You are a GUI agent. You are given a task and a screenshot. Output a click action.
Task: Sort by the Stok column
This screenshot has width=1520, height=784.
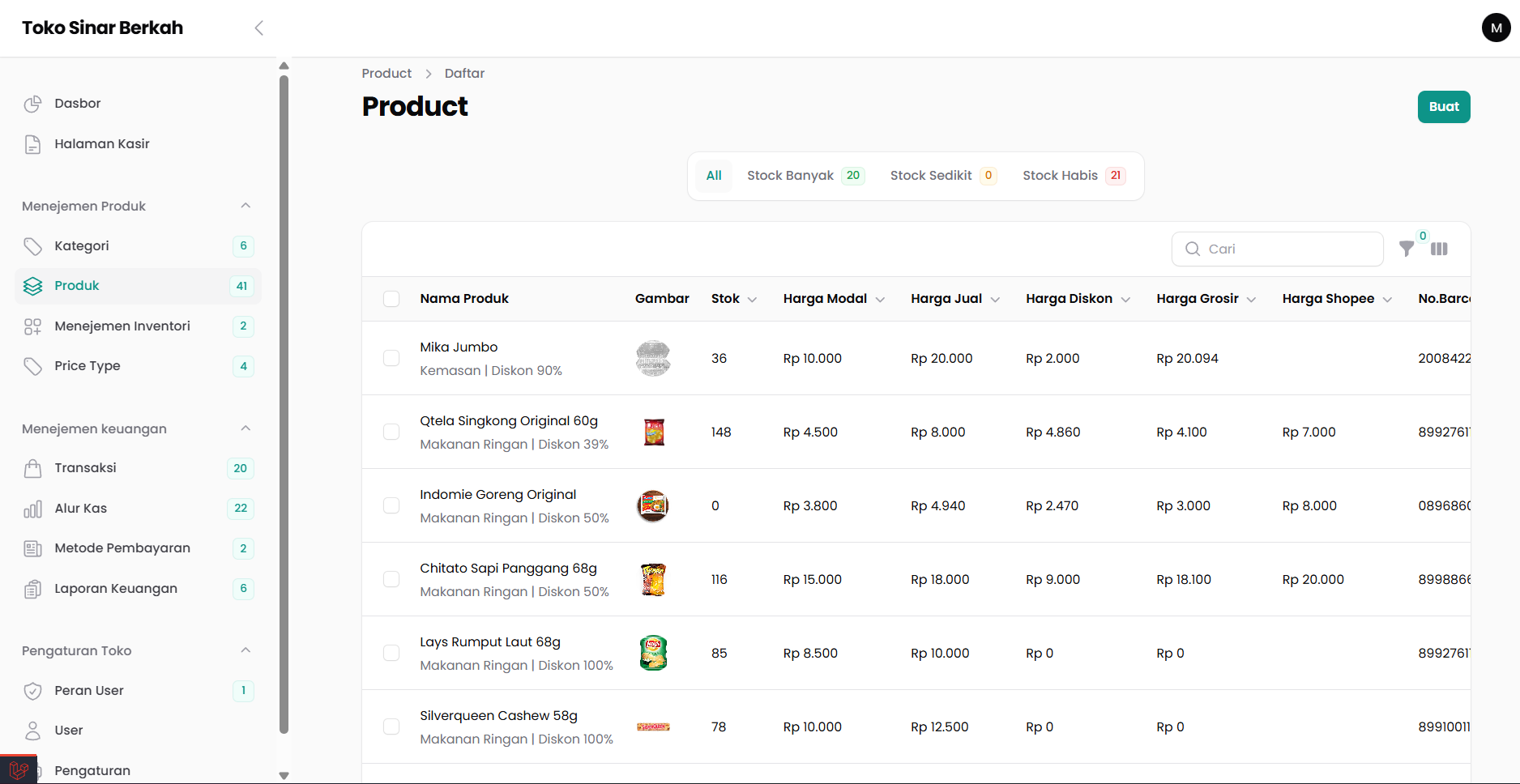pos(734,299)
